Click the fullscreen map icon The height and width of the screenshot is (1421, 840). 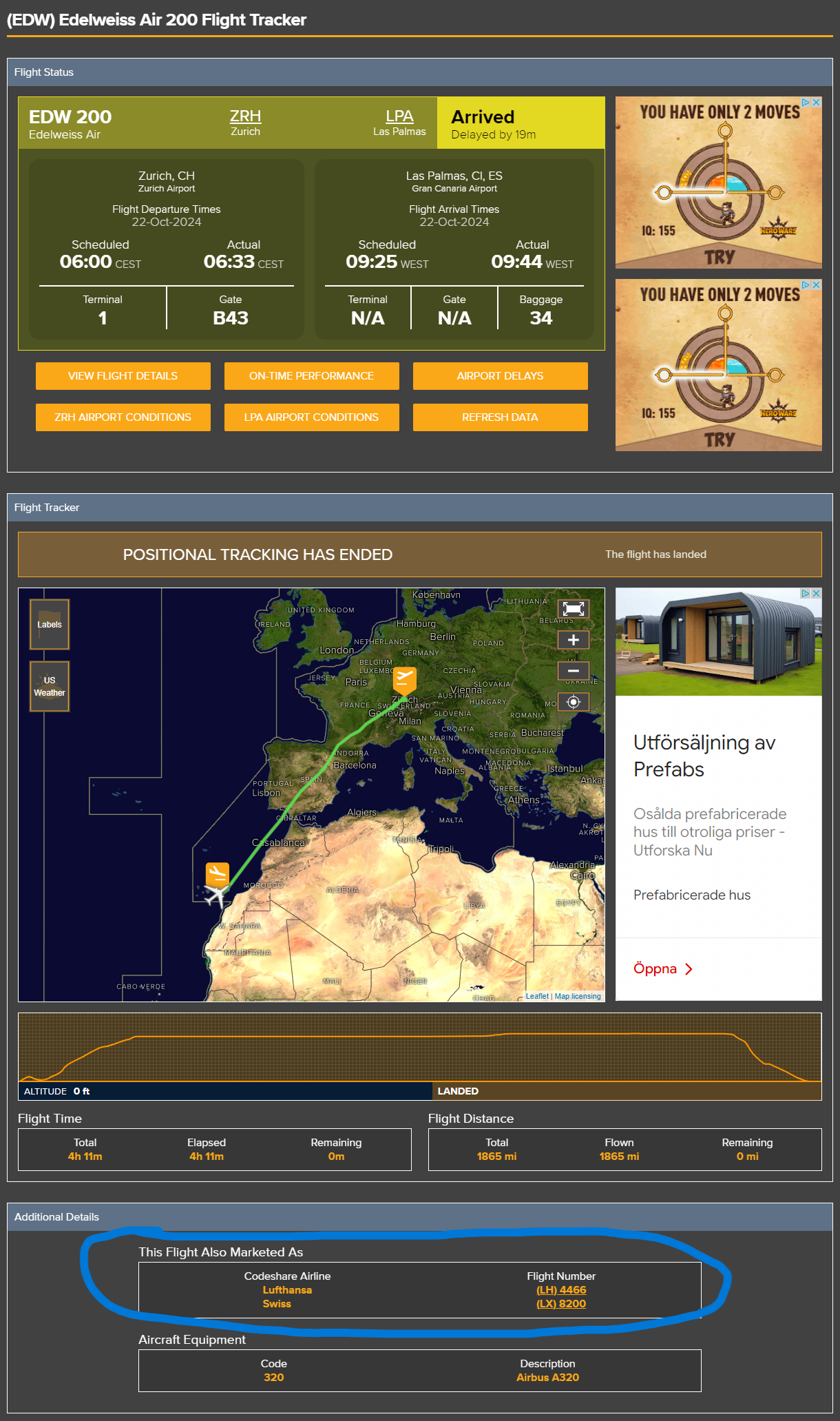(573, 608)
